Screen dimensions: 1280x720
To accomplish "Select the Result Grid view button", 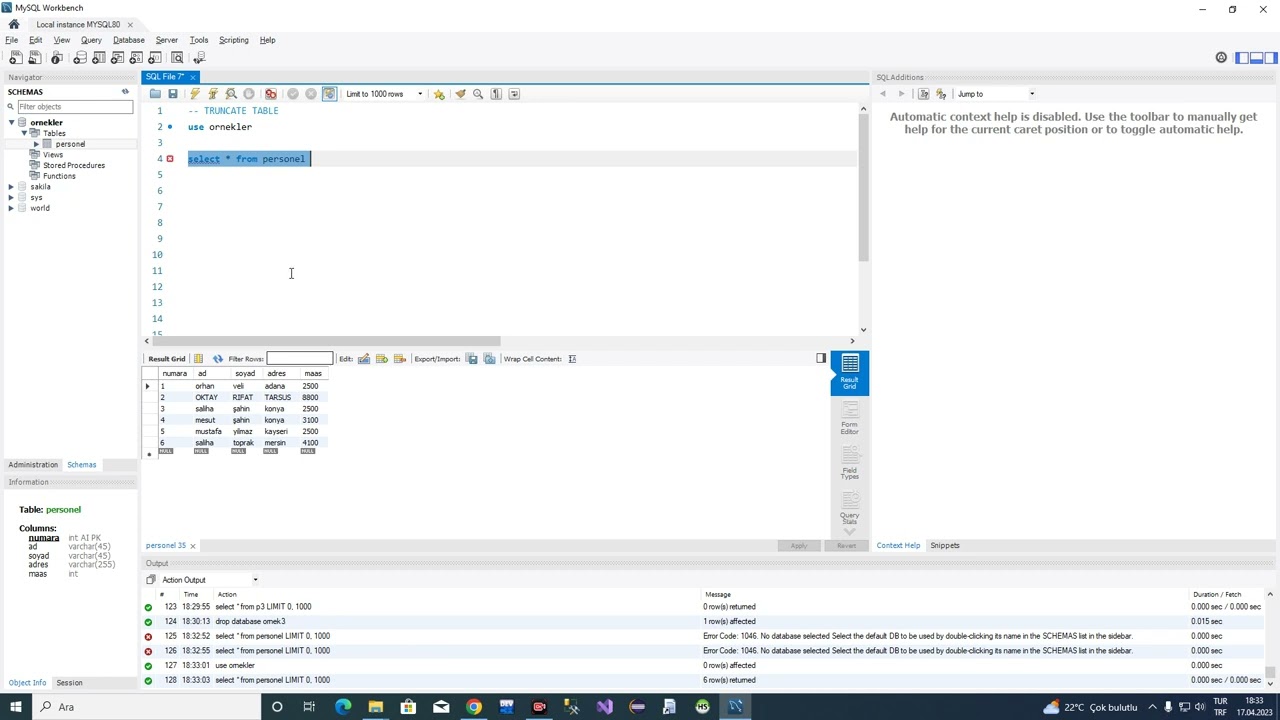I will click(x=850, y=373).
